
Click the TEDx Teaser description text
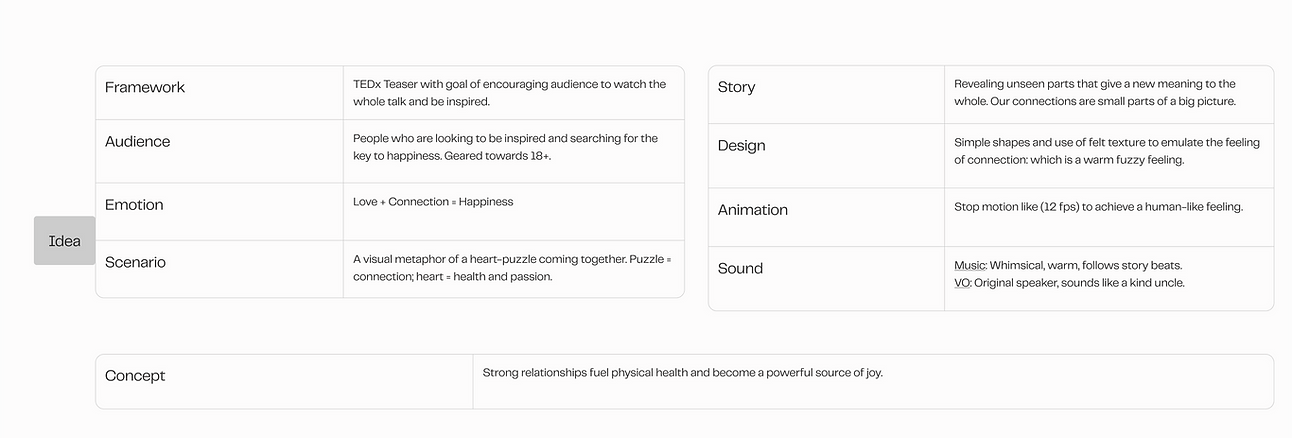[509, 93]
